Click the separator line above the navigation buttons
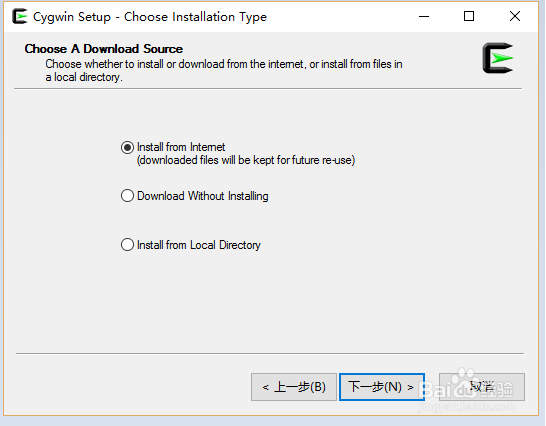This screenshot has height=426, width=546. tap(270, 354)
